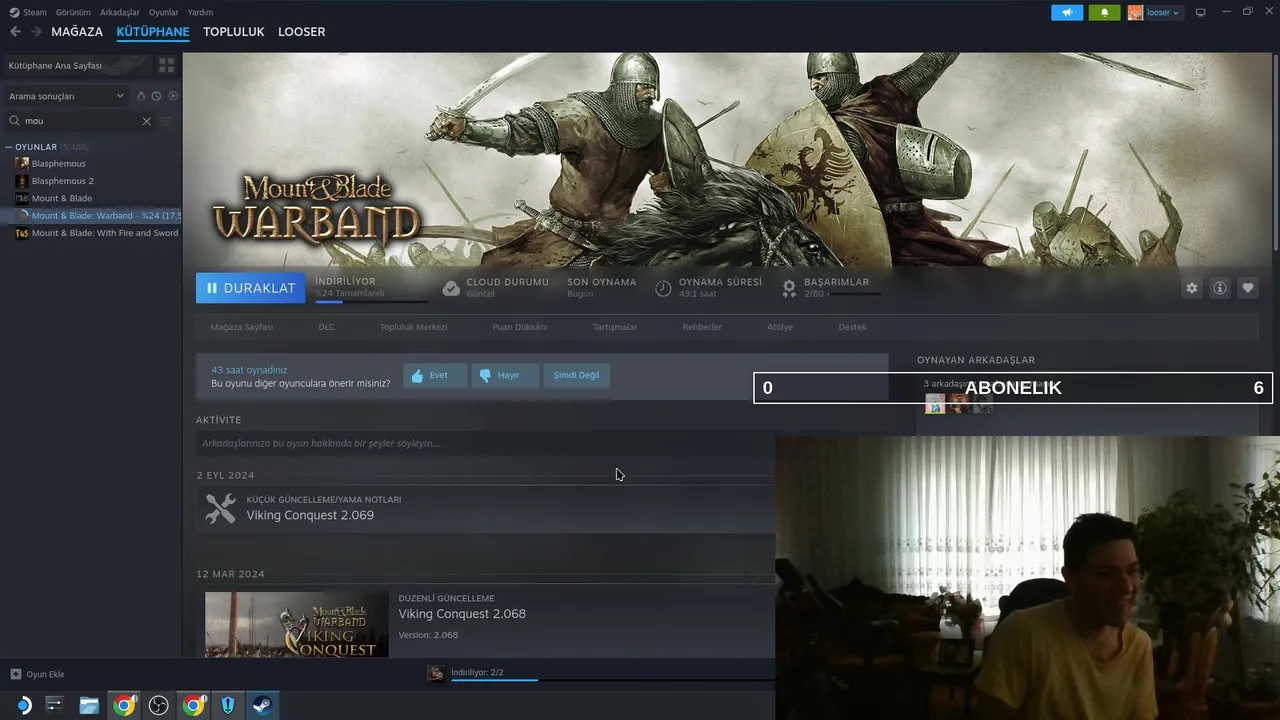
Task: Pause download with DURAKLAT button
Action: pos(250,288)
